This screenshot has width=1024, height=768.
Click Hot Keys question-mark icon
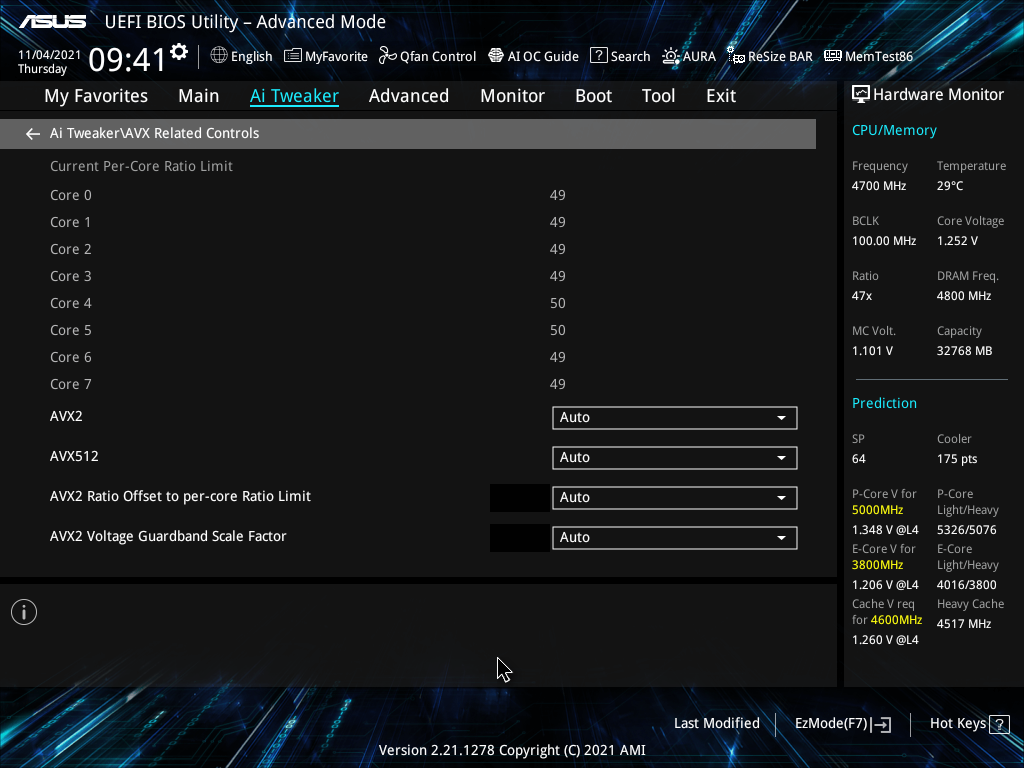coord(999,724)
